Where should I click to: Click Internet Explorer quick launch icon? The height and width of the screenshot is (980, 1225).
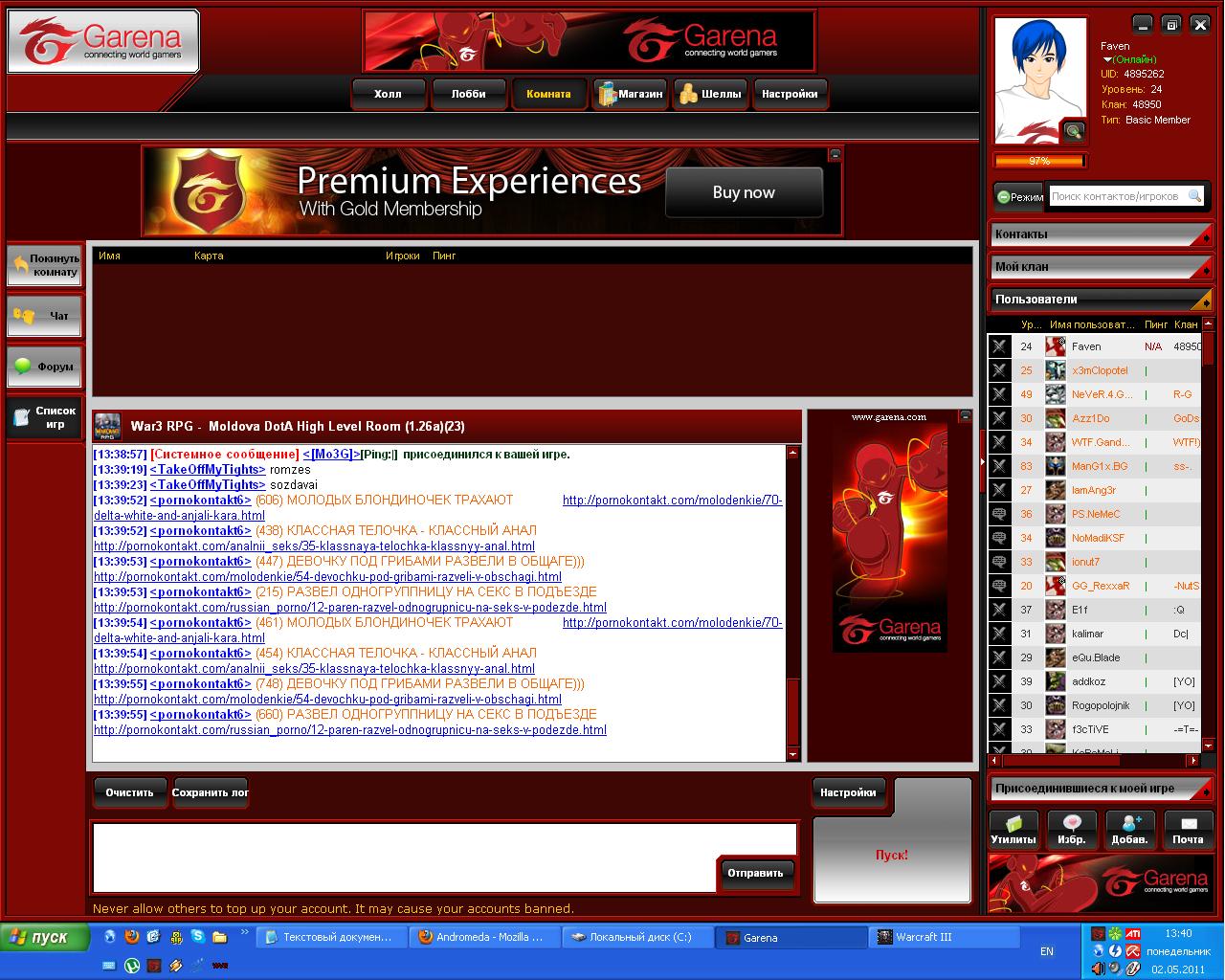tap(110, 937)
